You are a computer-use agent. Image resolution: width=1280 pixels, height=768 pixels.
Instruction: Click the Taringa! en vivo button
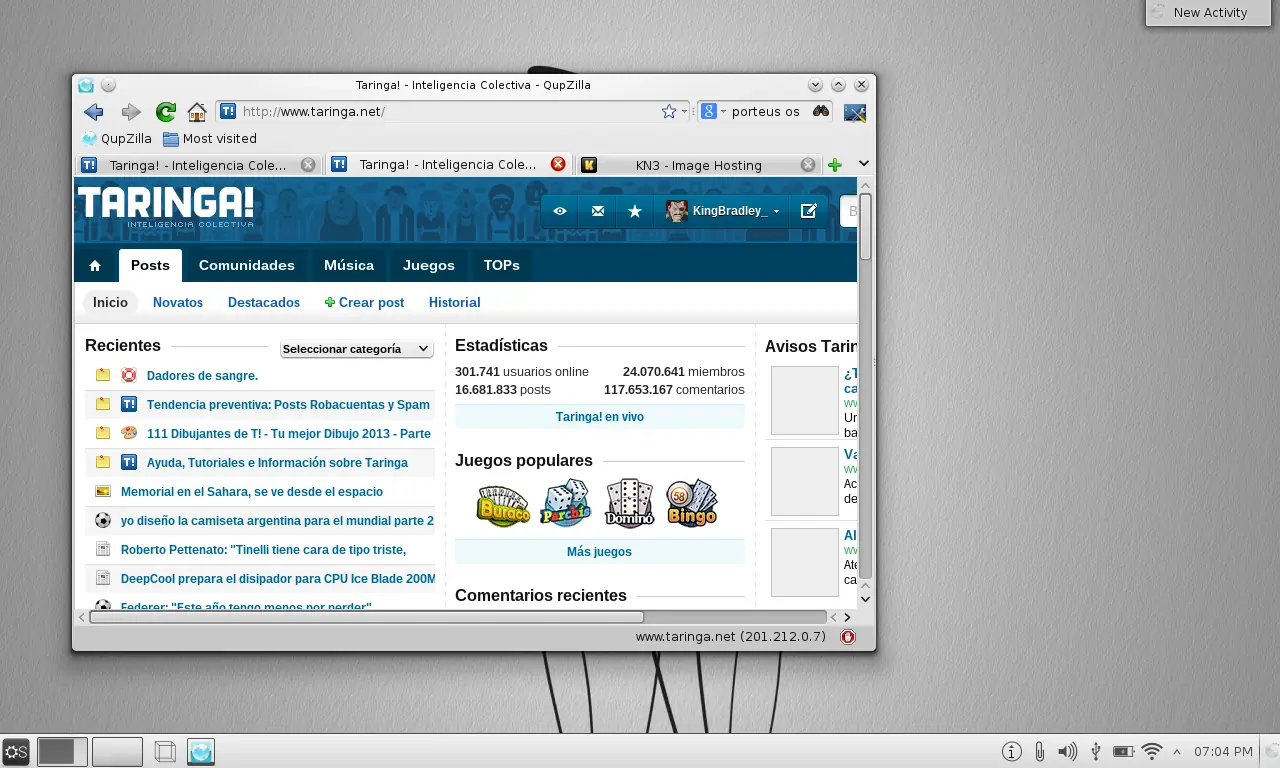(600, 417)
